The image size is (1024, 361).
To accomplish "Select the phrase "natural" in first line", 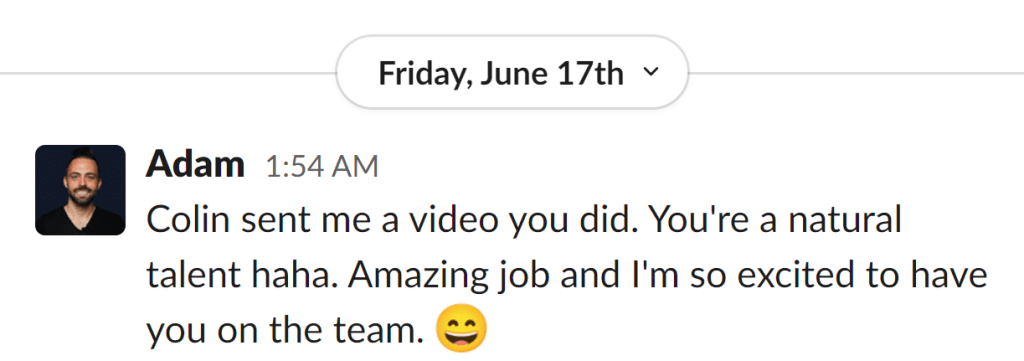I will [845, 220].
